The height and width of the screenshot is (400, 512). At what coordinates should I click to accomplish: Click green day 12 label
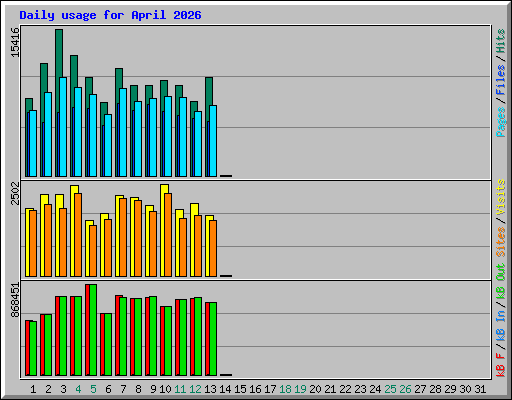tap(195, 389)
